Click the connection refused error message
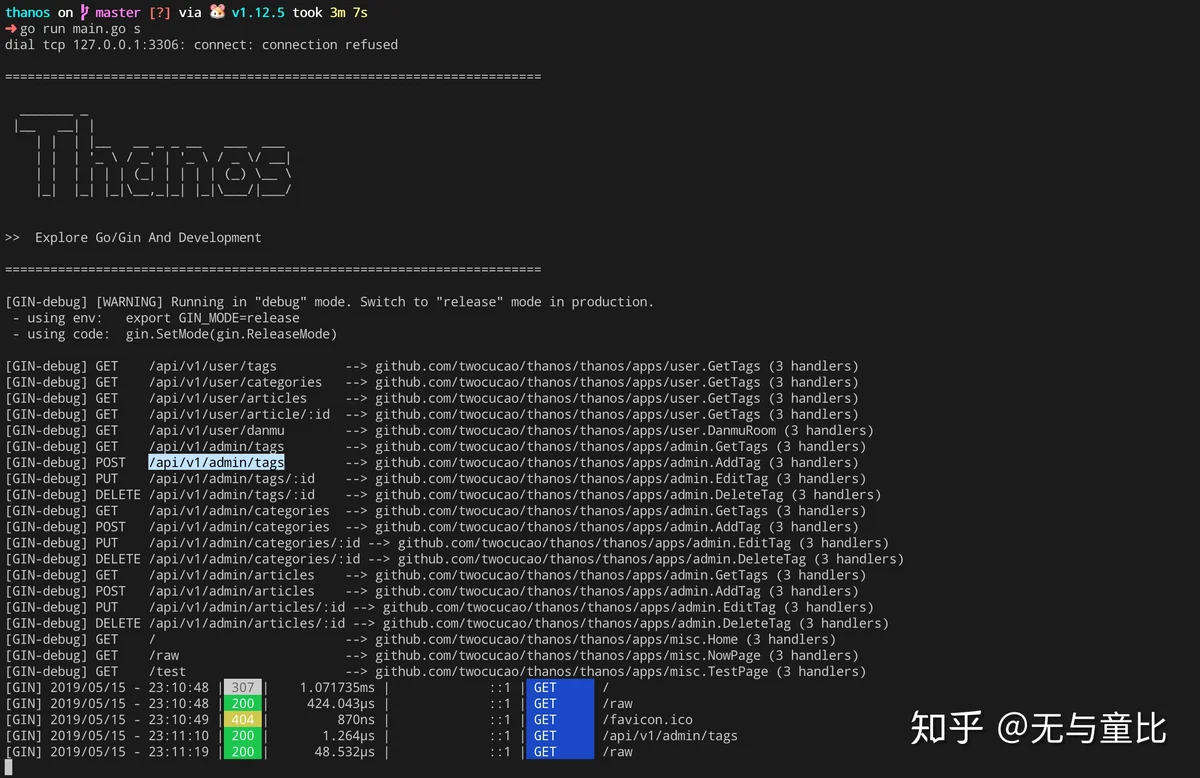Screen dimensions: 1200x778 [x=200, y=44]
